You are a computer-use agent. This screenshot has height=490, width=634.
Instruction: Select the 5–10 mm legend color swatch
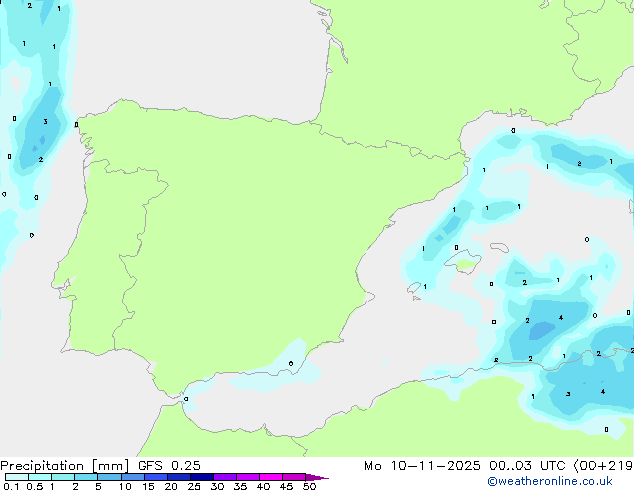click(109, 477)
